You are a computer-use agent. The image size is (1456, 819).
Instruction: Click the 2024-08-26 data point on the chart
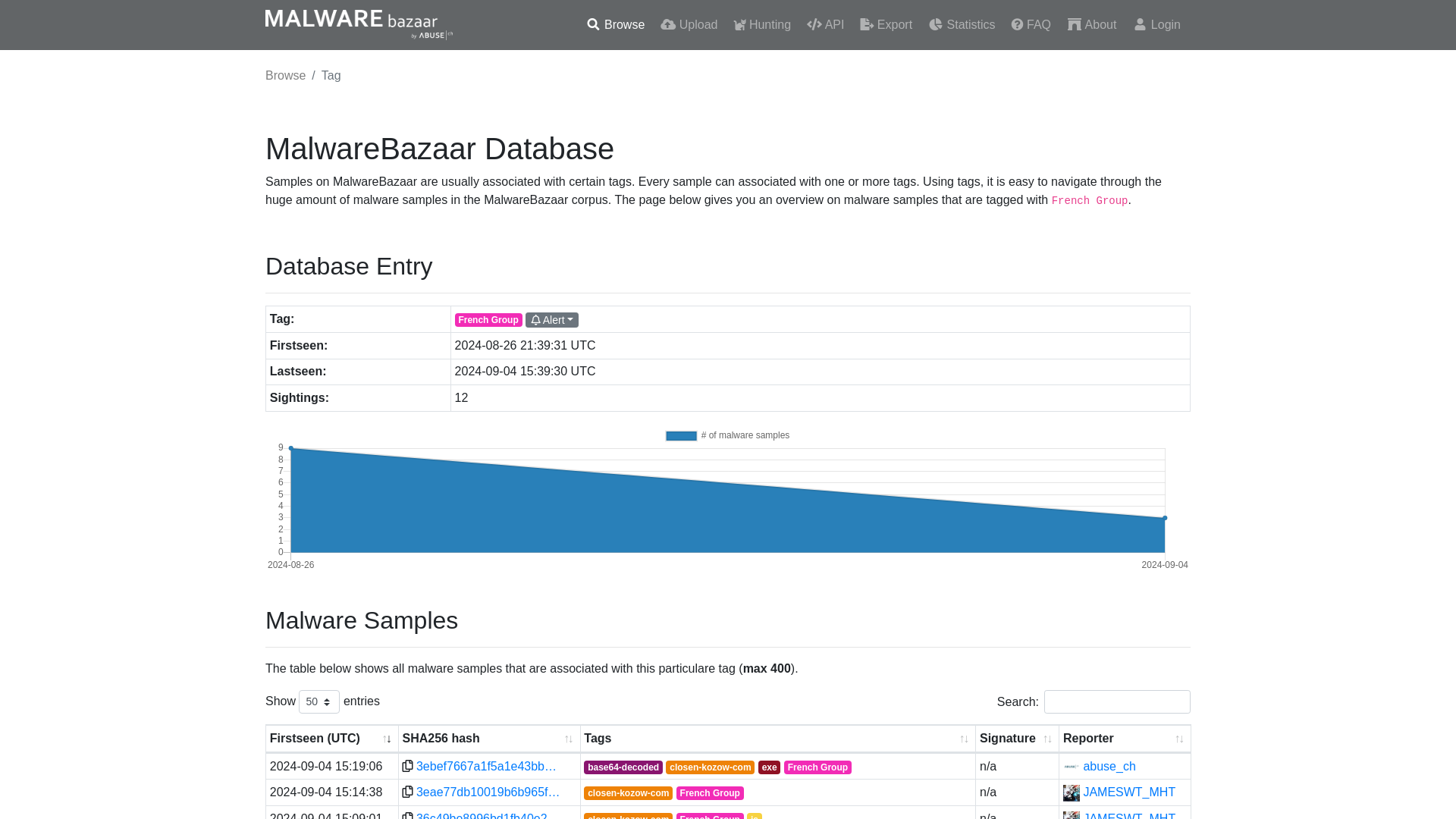291,448
